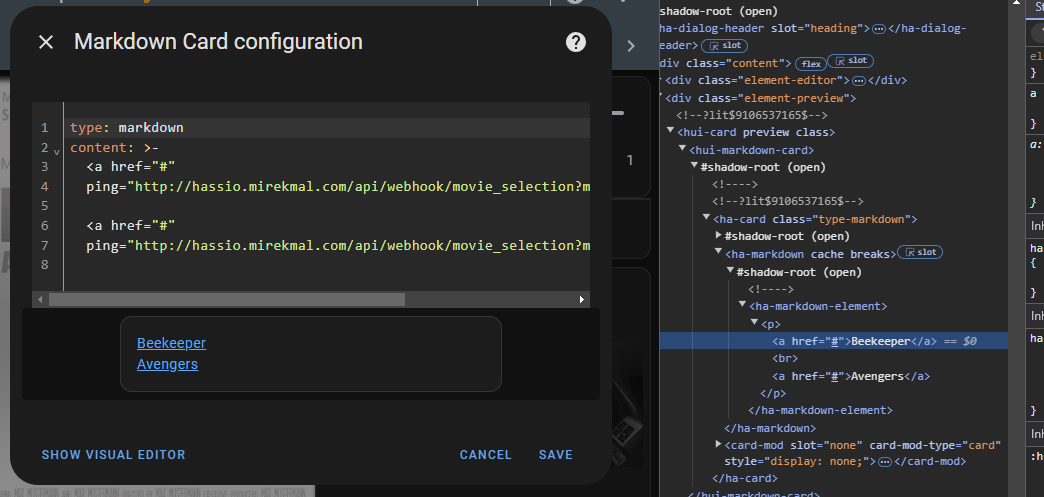Click the Avengers link in the preview
The height and width of the screenshot is (497, 1044).
tap(167, 364)
